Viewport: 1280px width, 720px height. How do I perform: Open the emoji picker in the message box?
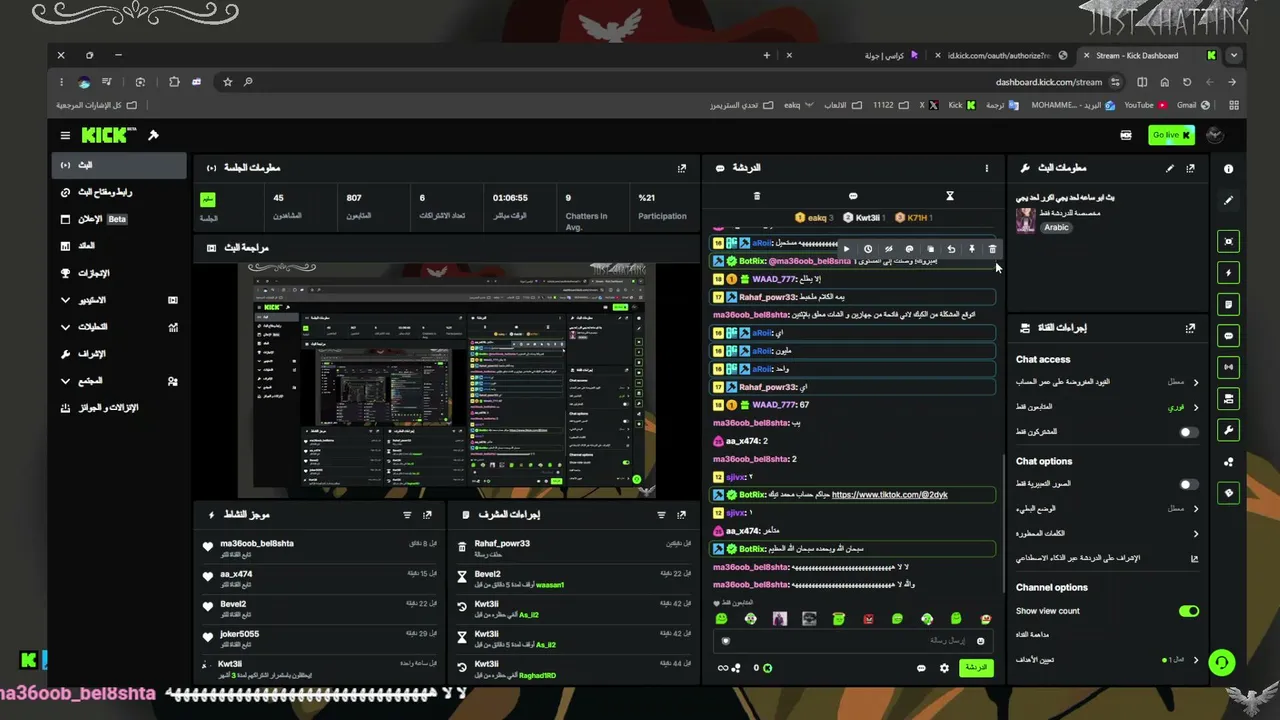coord(980,641)
